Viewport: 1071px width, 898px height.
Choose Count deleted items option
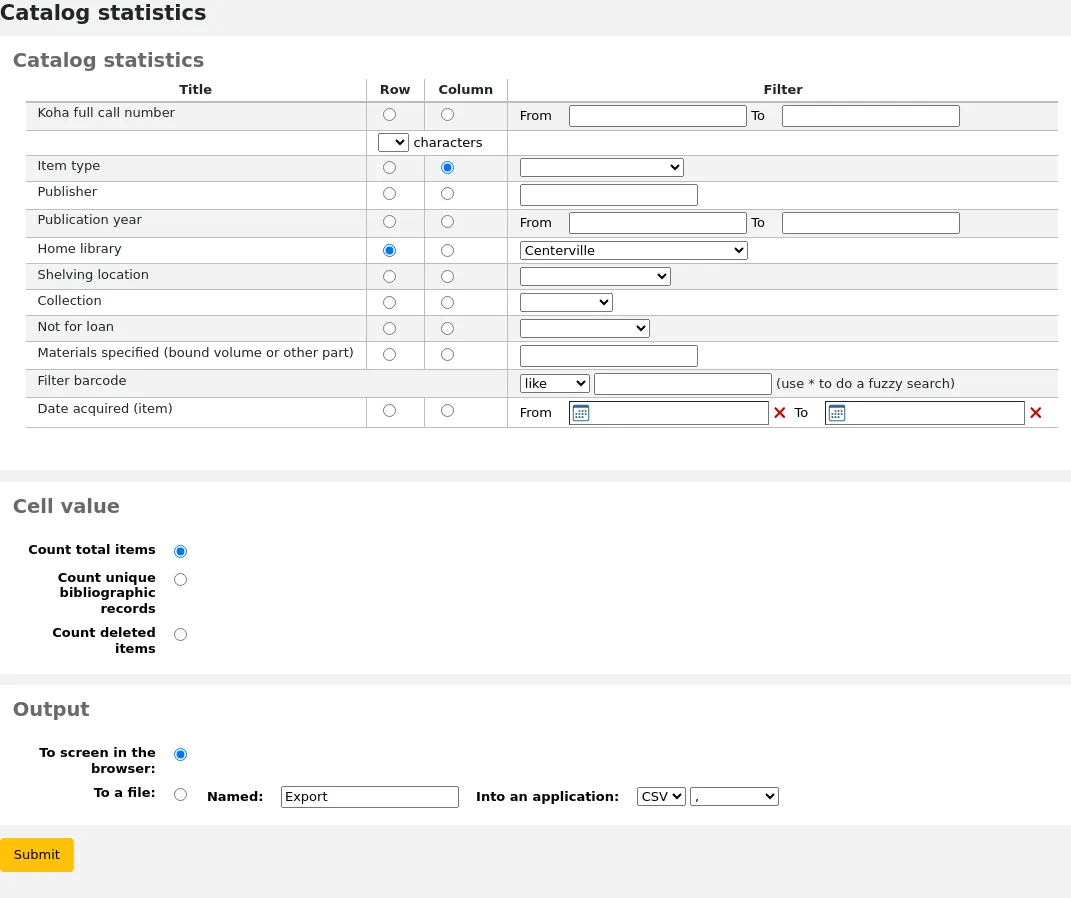(180, 634)
